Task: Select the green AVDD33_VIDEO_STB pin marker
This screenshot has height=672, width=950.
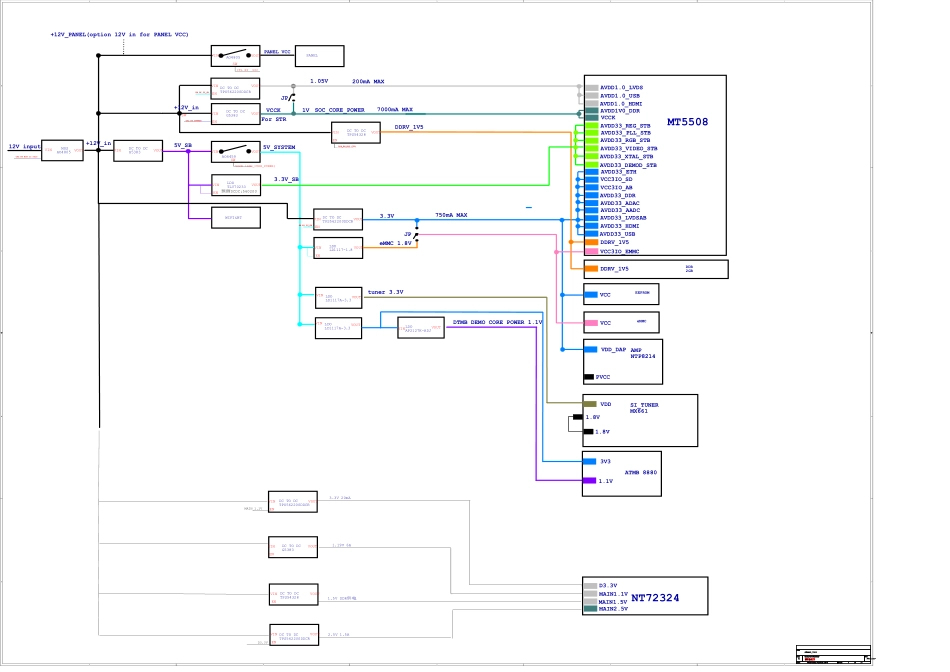Action: coord(592,149)
